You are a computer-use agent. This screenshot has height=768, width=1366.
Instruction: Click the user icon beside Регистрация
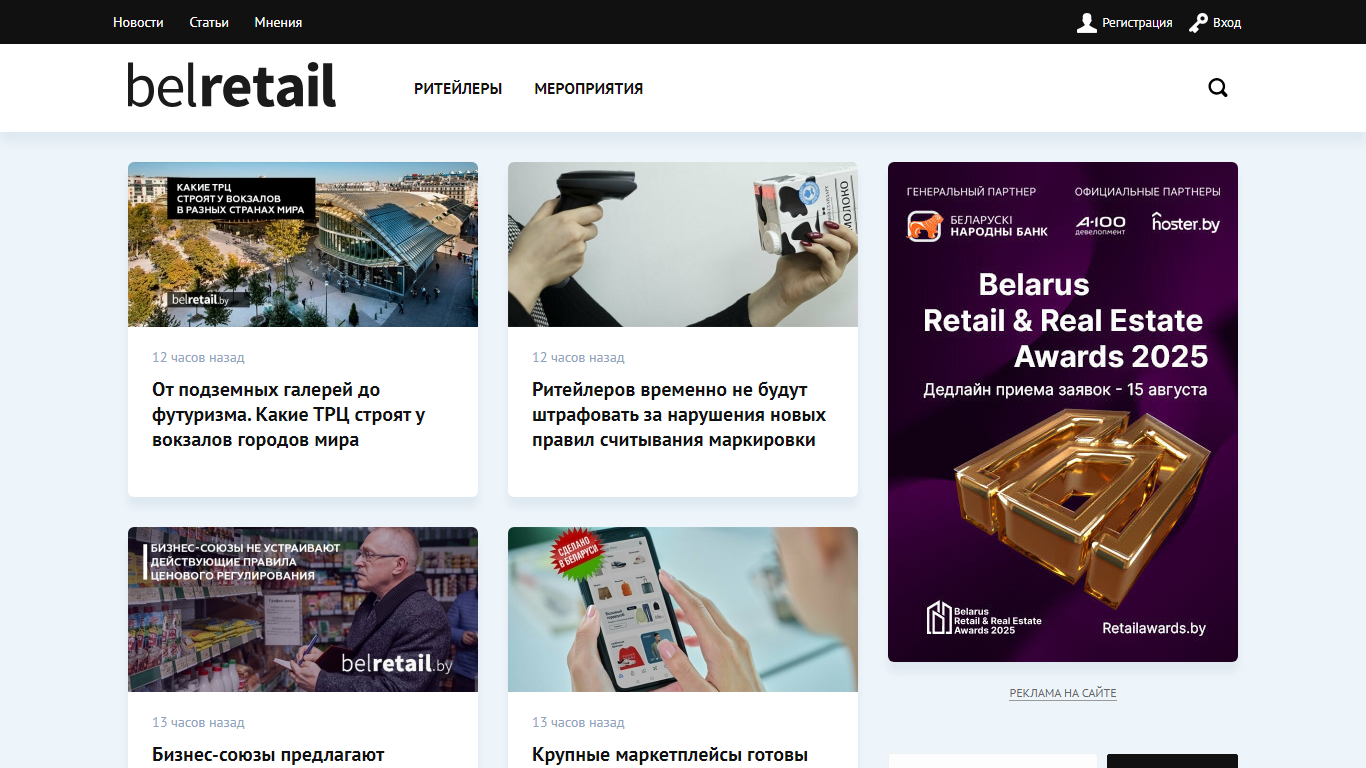pyautogui.click(x=1087, y=22)
